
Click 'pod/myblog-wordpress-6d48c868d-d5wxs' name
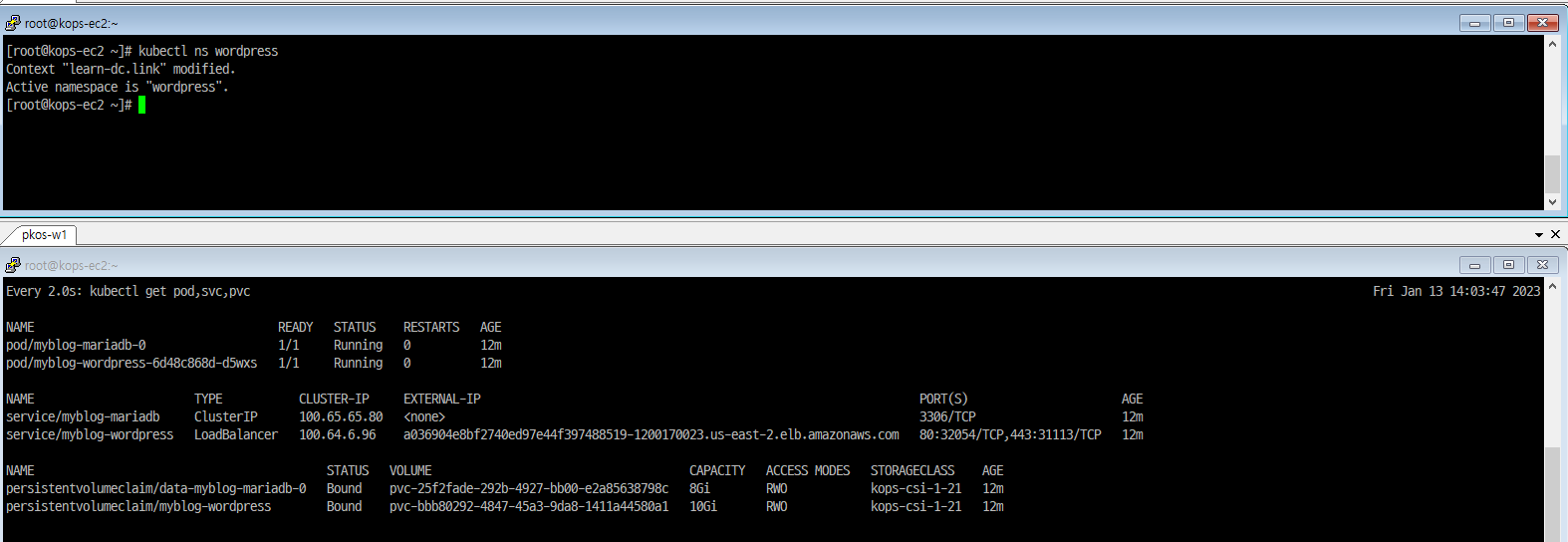tap(131, 363)
